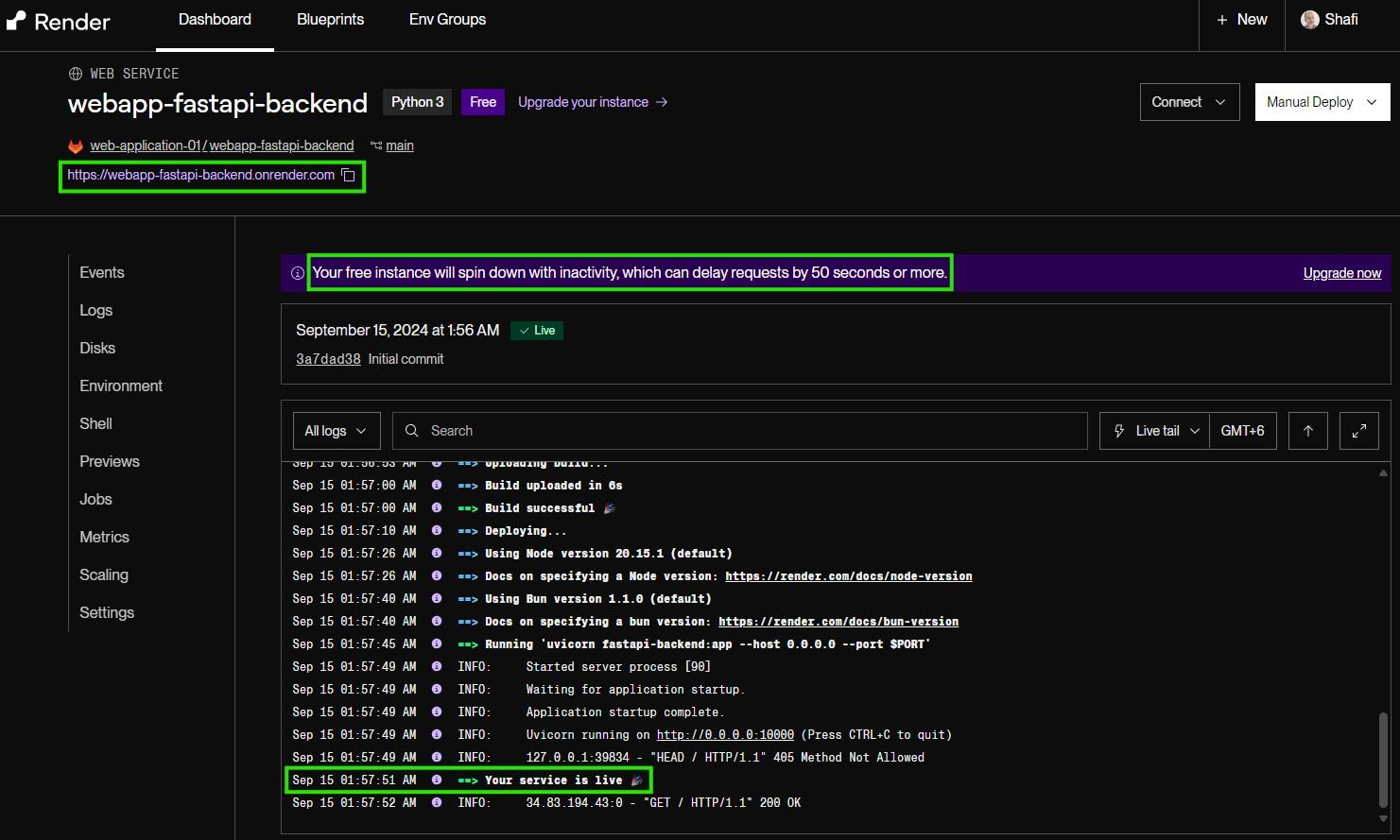Click the Upgrade now link
The height and width of the screenshot is (840, 1400).
click(1342, 274)
